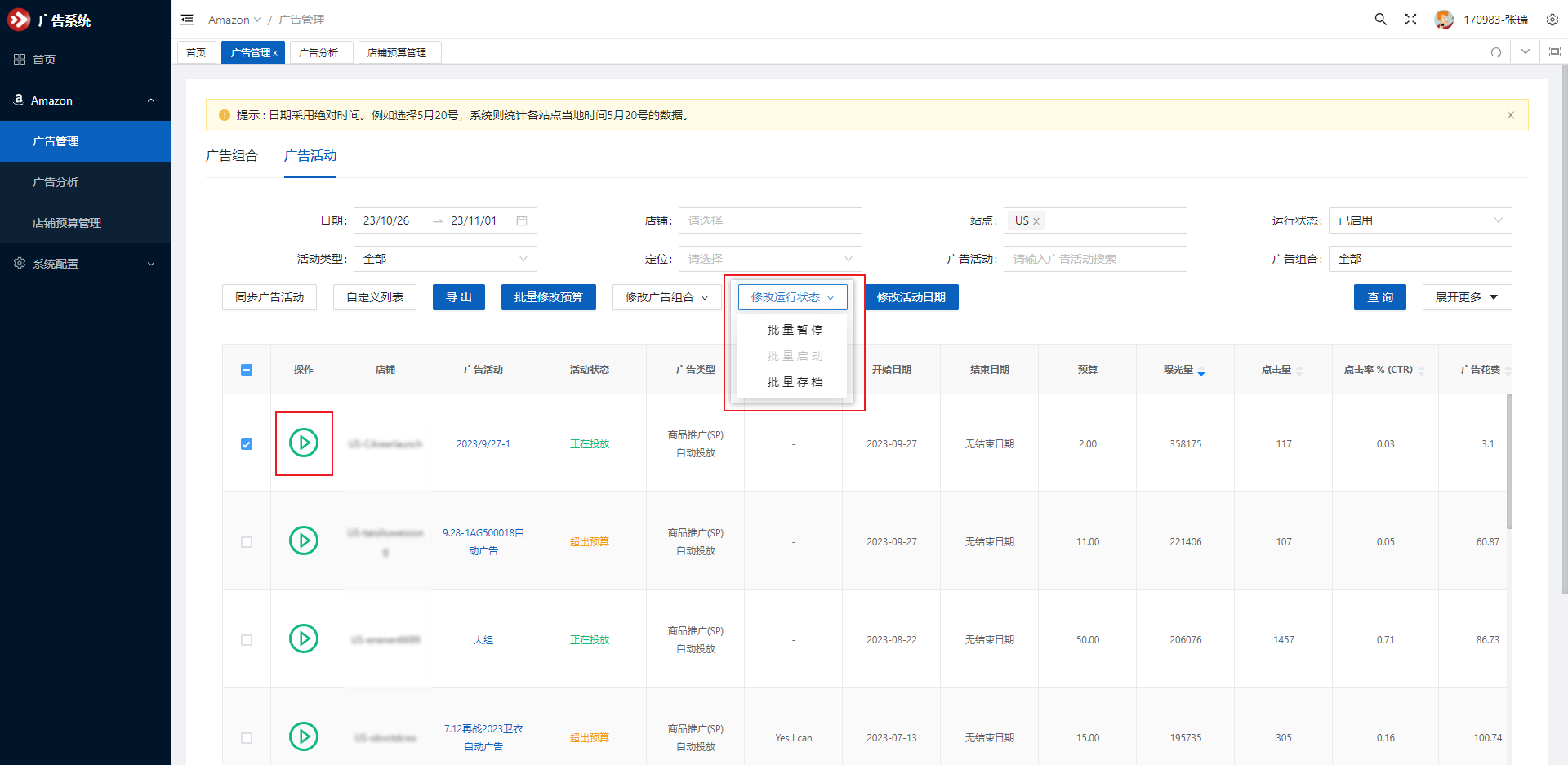Select 批量暂停 from the status menu
This screenshot has height=765, width=1568.
794,330
